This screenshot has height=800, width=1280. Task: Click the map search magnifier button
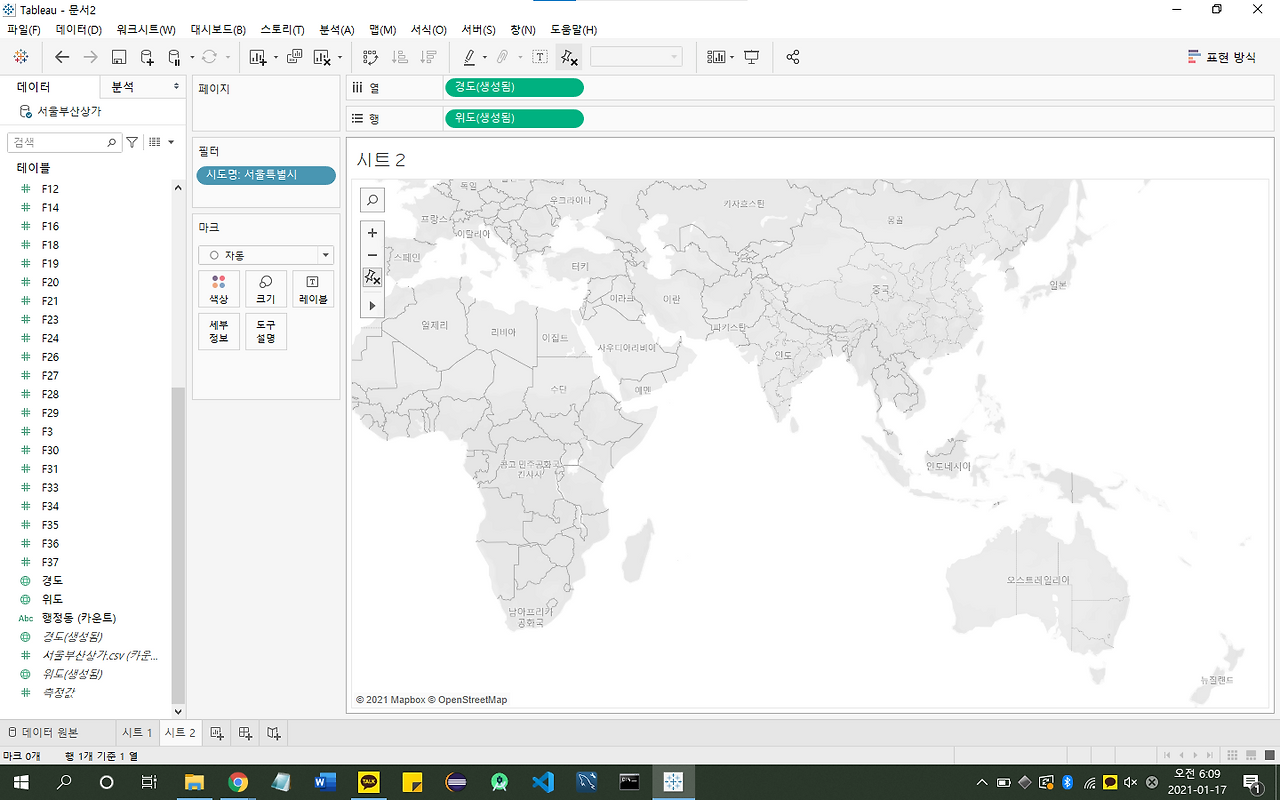click(372, 200)
